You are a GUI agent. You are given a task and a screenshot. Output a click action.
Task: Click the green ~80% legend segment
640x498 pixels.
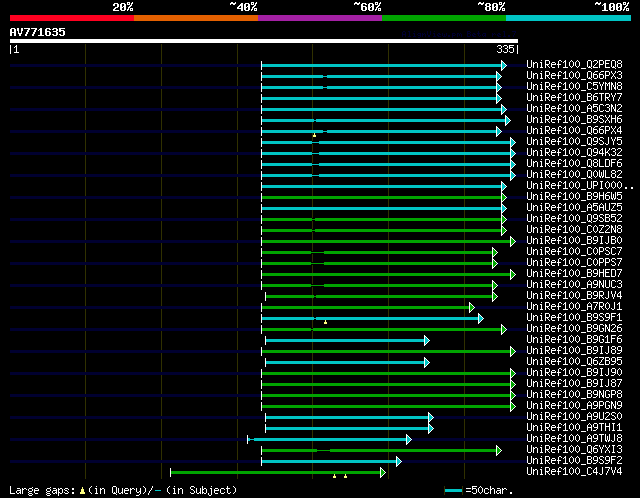click(x=444, y=18)
